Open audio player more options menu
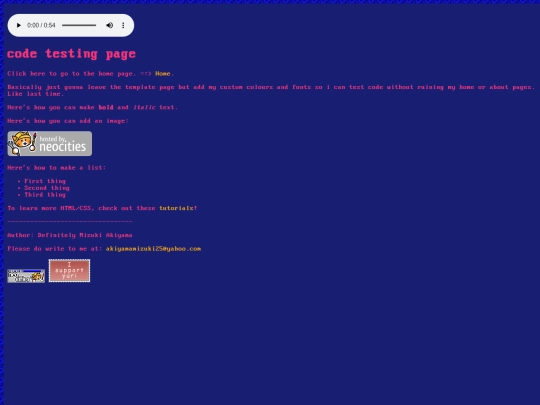 [x=123, y=25]
